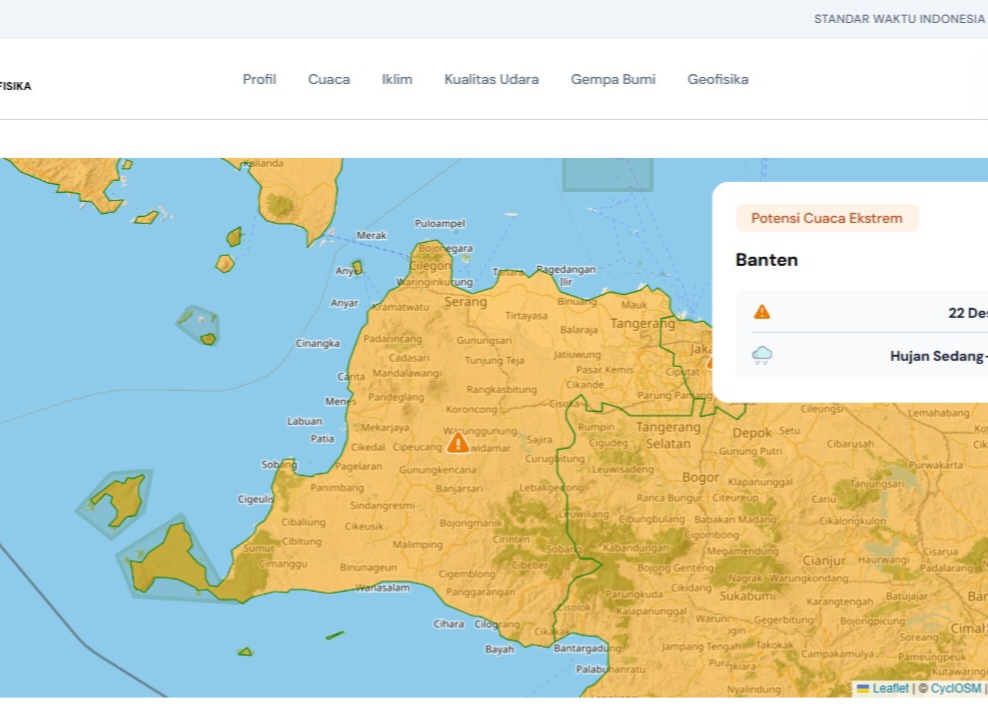Click the Banten heading in the card
The width and height of the screenshot is (988, 716).
pos(767,260)
